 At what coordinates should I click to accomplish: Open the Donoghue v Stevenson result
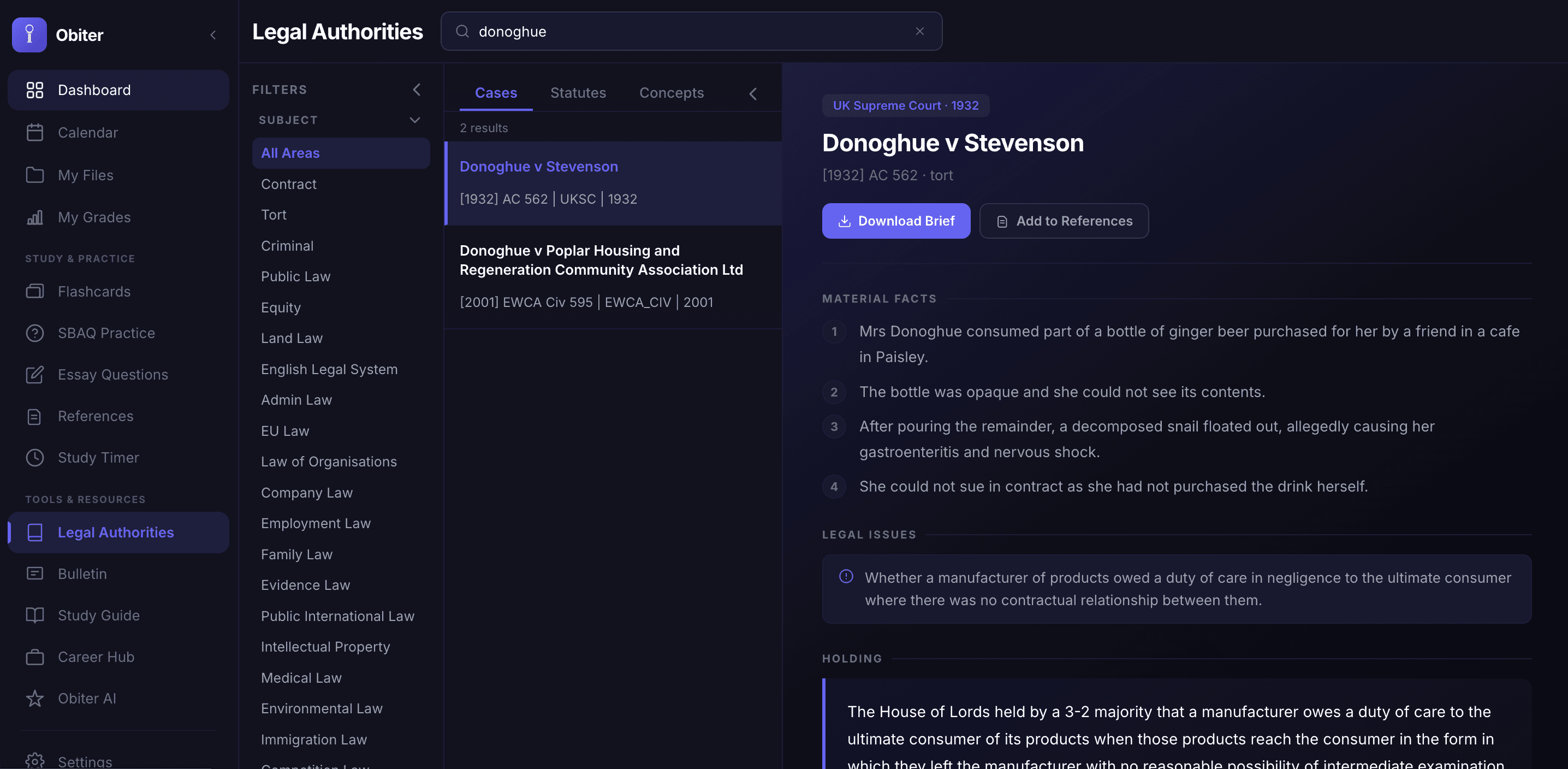(614, 184)
